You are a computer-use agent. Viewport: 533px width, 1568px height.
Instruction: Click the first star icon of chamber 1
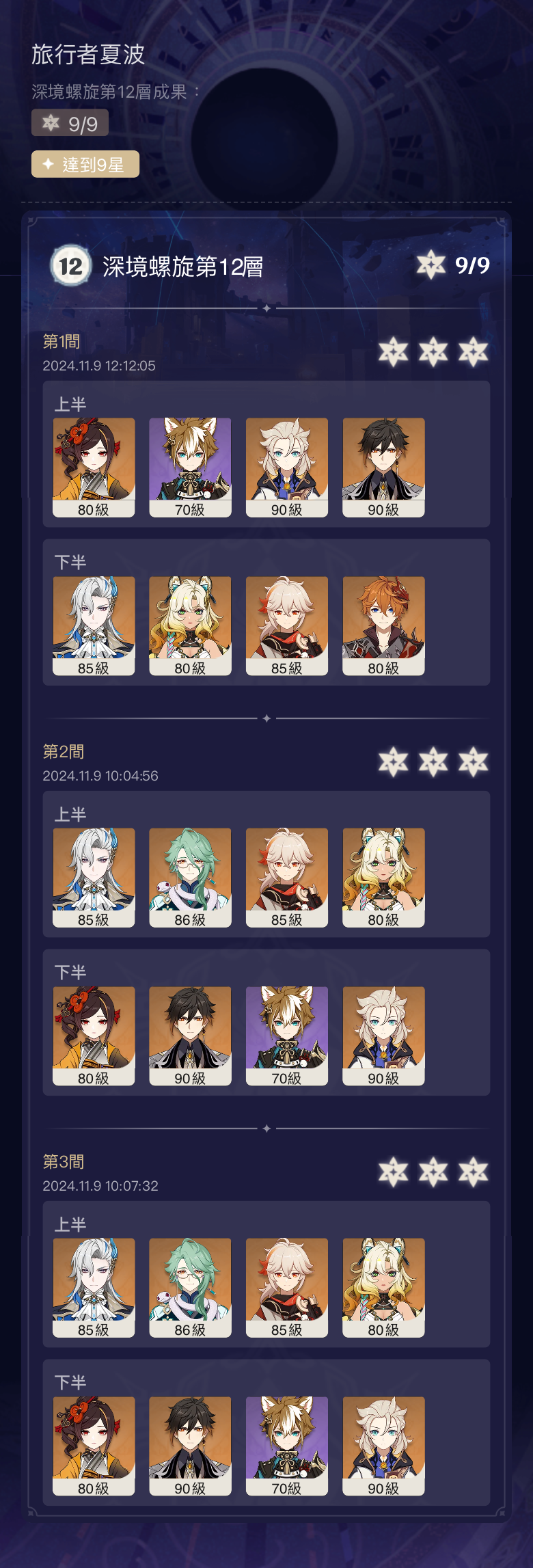click(x=394, y=352)
